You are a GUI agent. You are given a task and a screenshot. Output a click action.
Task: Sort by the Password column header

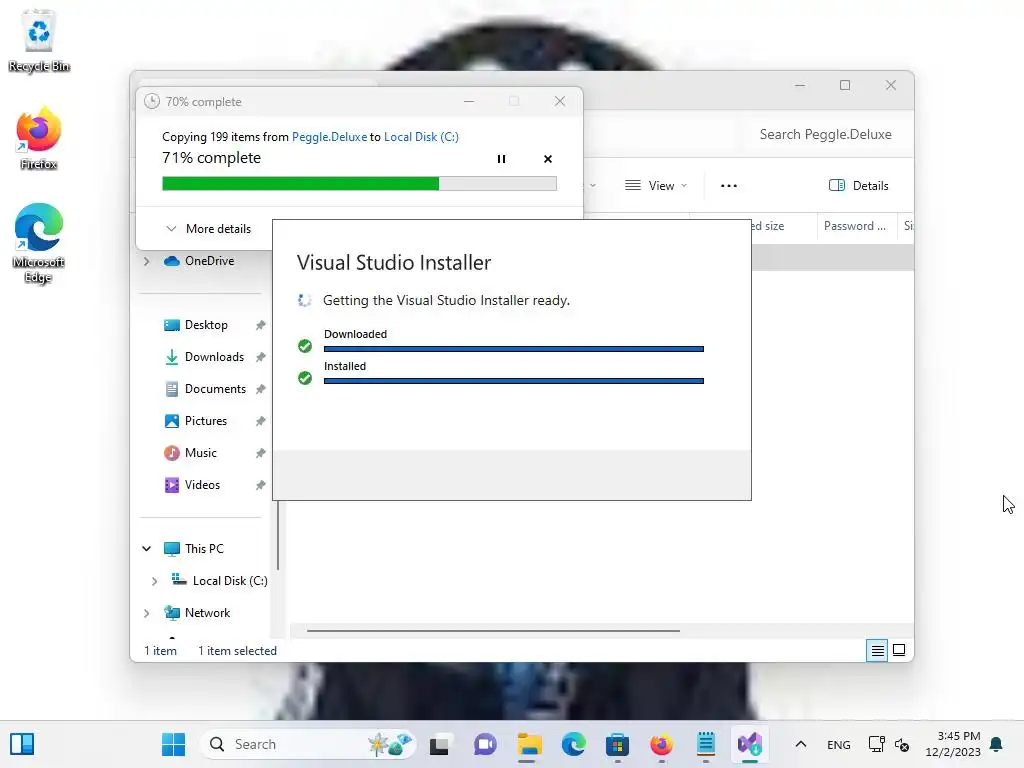[x=854, y=226]
